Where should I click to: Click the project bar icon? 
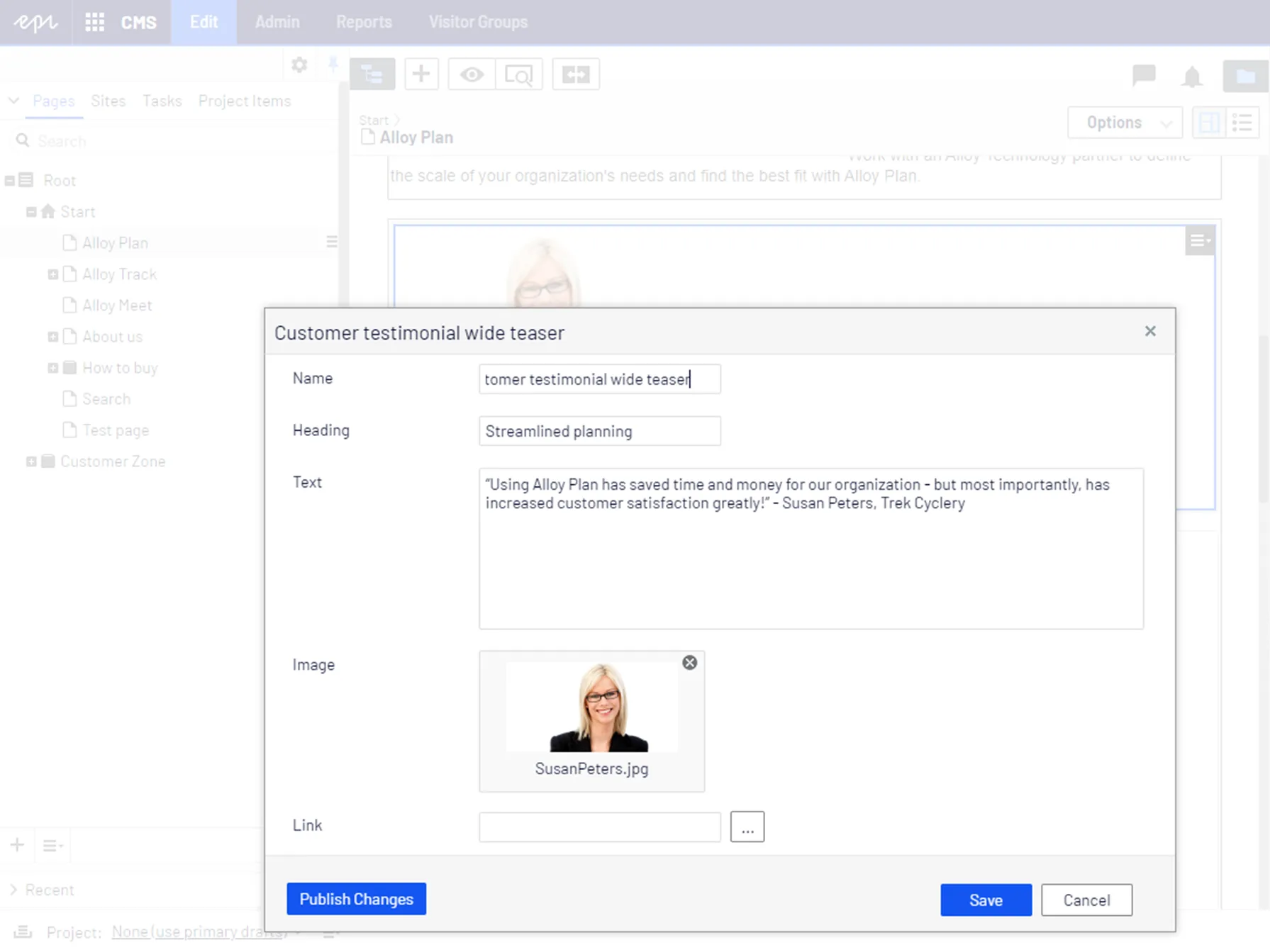coord(23,931)
